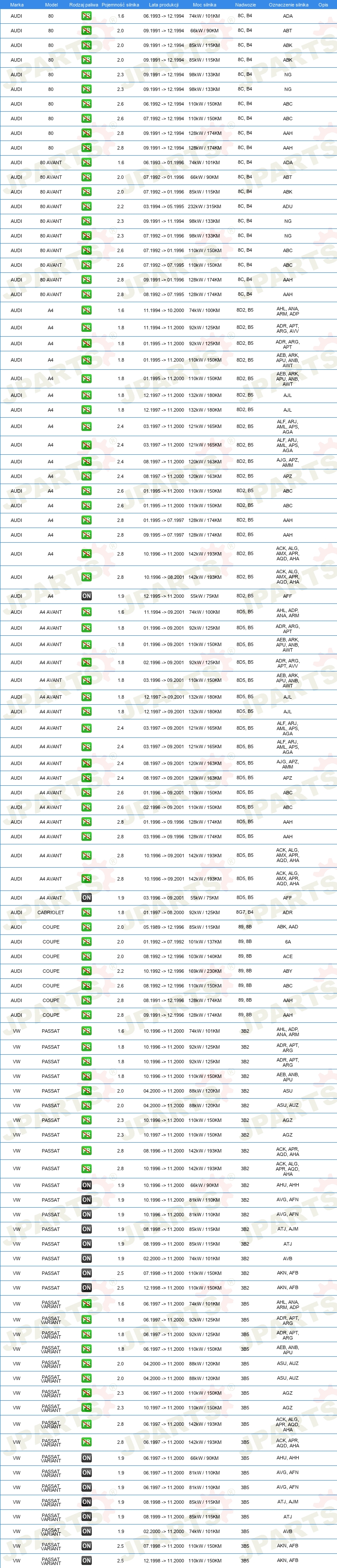Click the Marka column header
The width and height of the screenshot is (337, 1568).
coord(17,4)
